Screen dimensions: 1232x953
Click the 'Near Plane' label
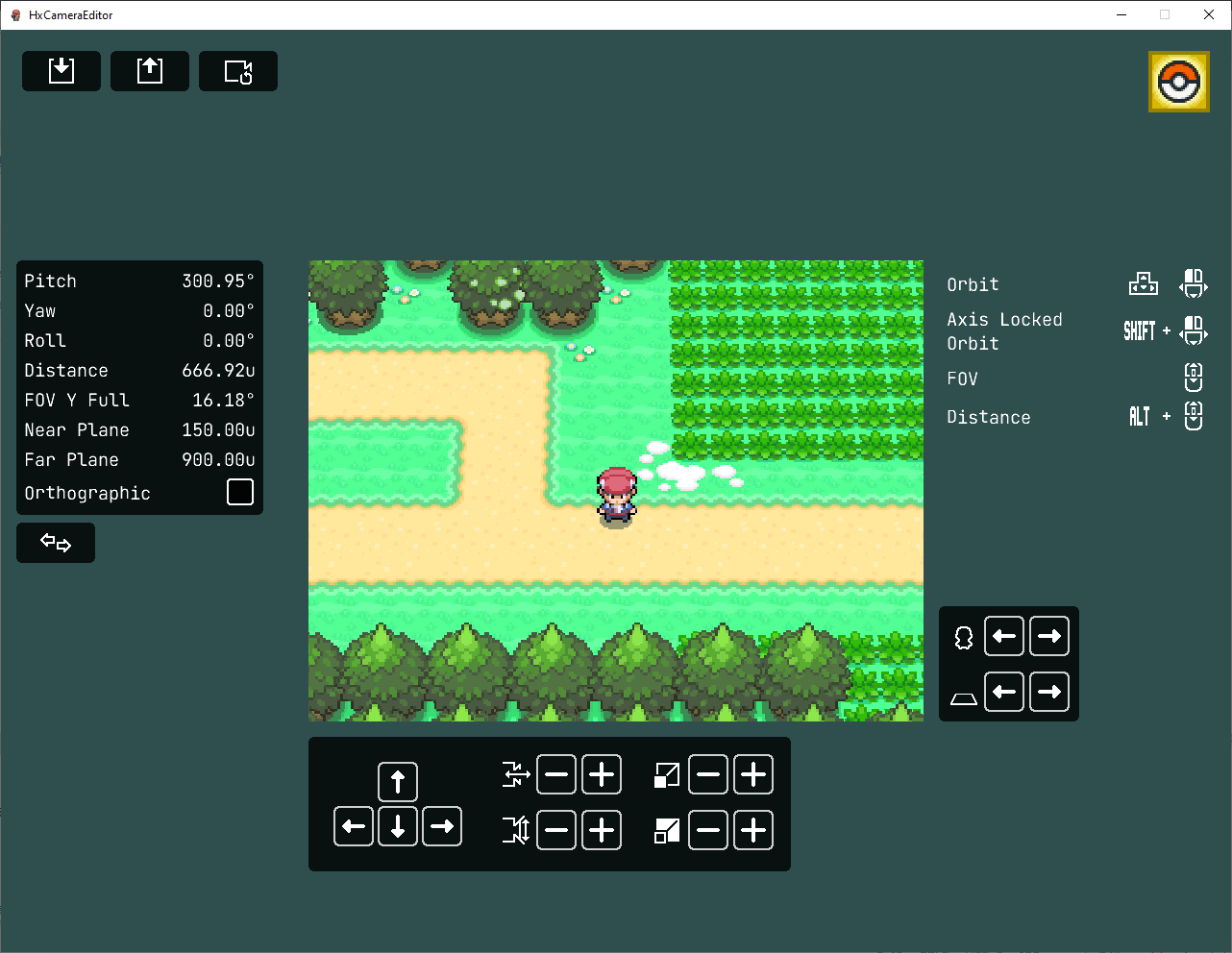coord(77,430)
